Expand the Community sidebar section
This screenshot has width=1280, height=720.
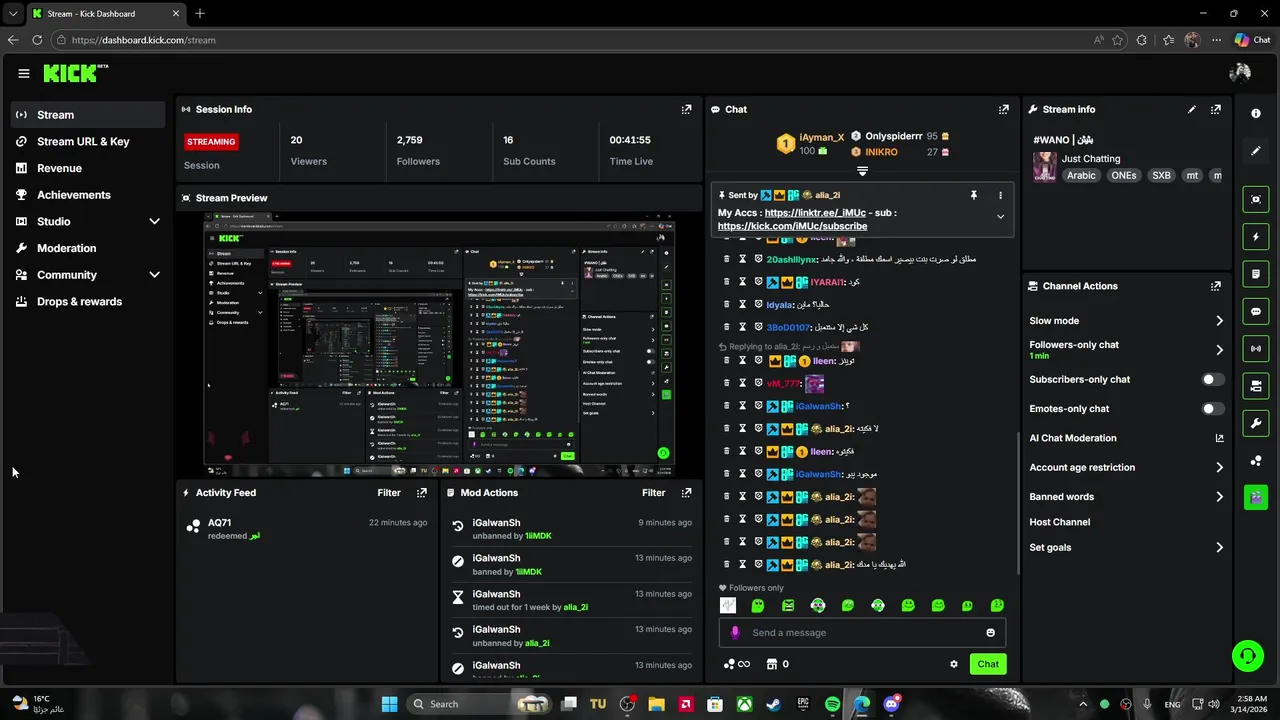(154, 275)
